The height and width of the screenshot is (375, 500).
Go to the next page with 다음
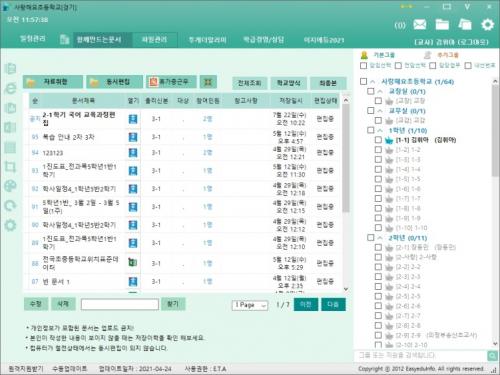click(333, 304)
